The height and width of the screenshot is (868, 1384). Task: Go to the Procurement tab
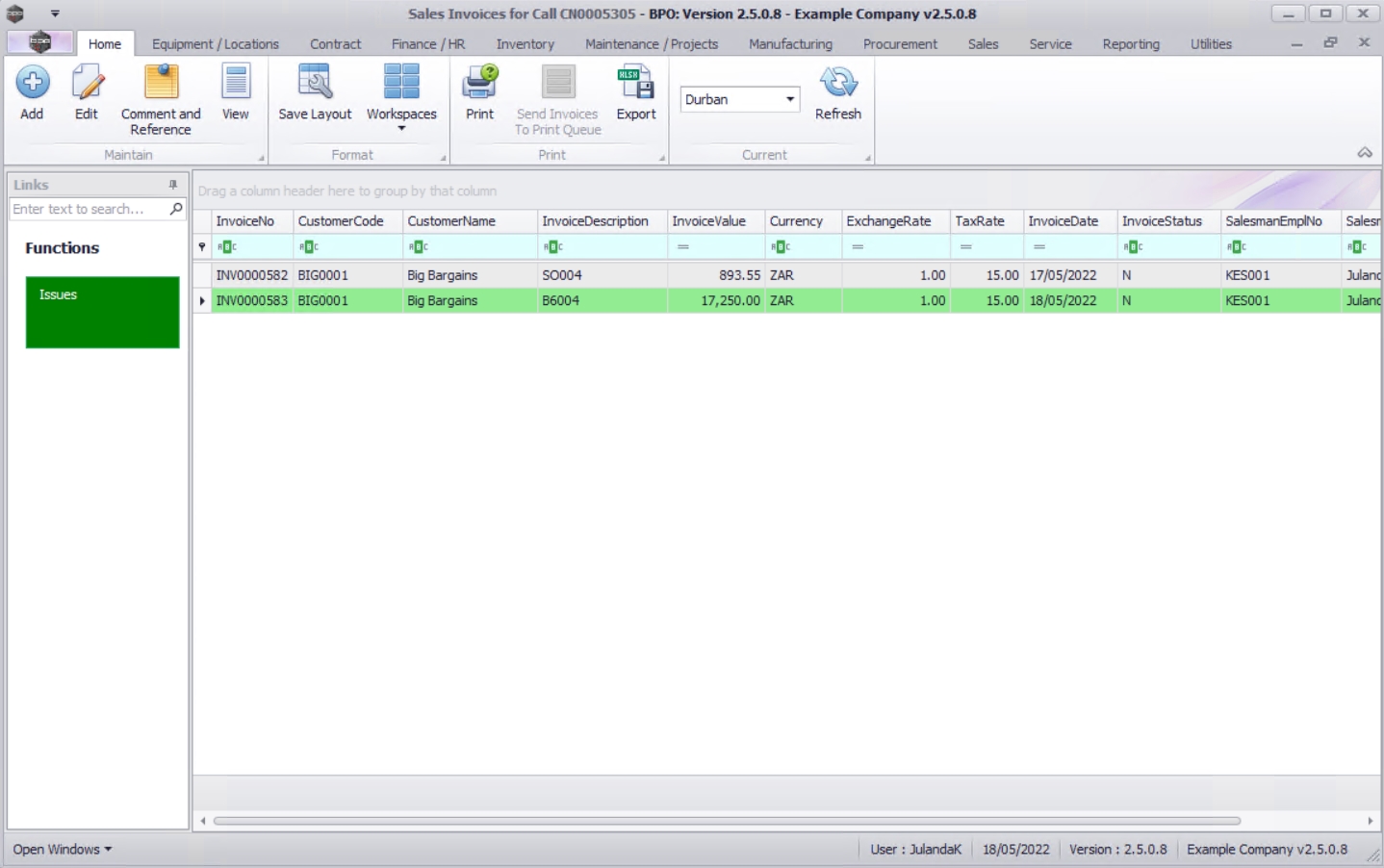pyautogui.click(x=900, y=44)
